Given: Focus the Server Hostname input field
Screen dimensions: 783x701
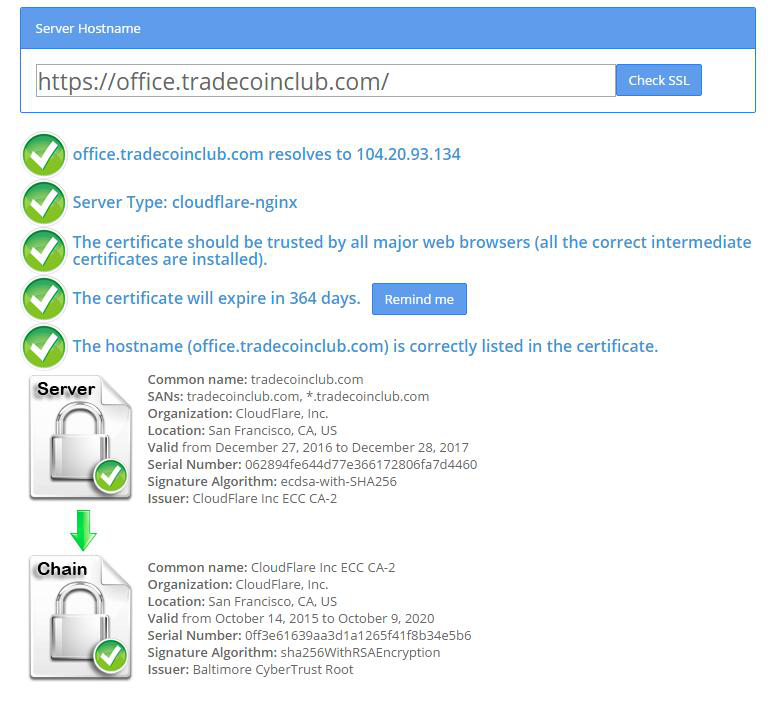Looking at the screenshot, I should (326, 80).
